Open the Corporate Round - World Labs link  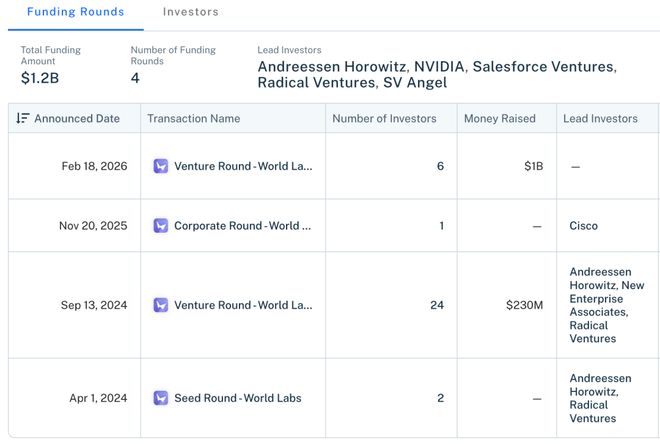pyautogui.click(x=243, y=226)
